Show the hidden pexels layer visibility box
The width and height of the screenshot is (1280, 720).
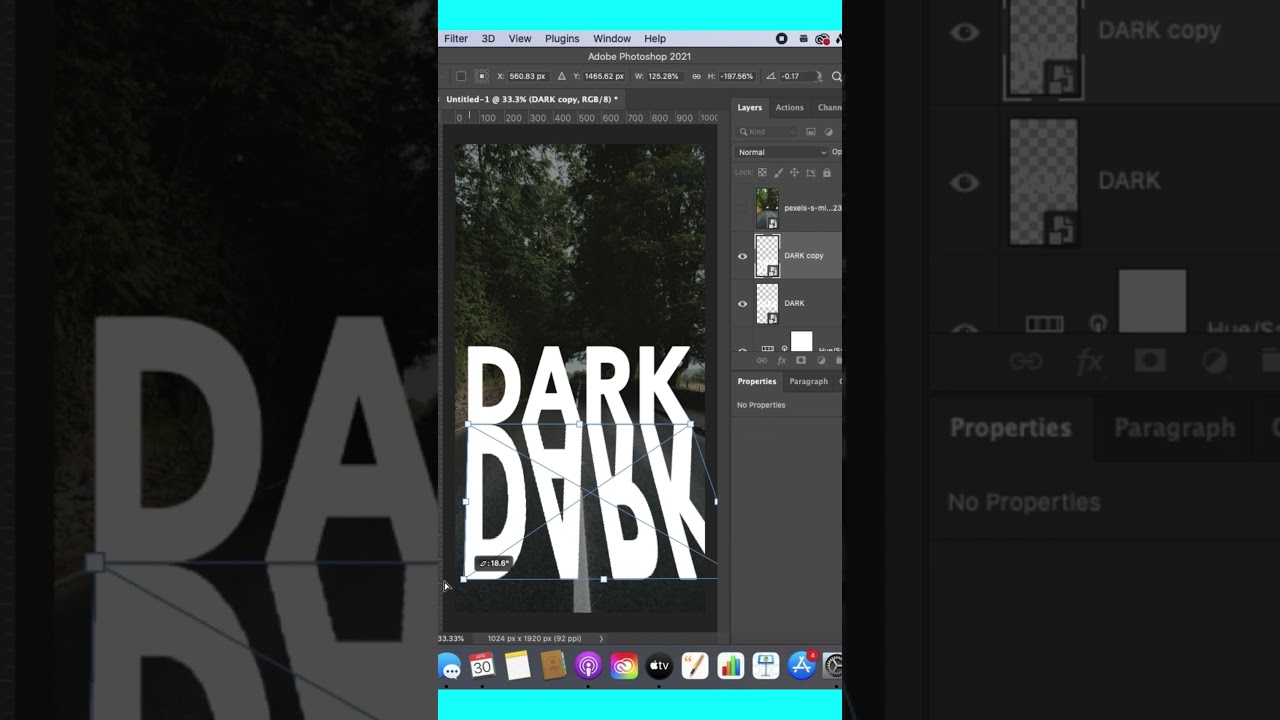point(742,208)
